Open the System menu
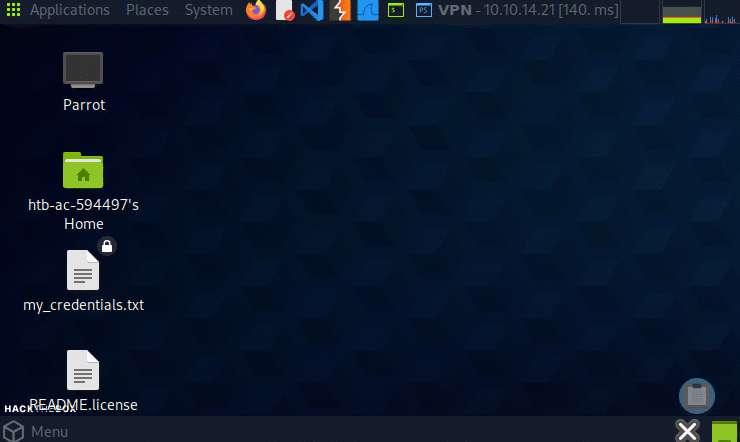Image resolution: width=740 pixels, height=442 pixels. point(208,10)
